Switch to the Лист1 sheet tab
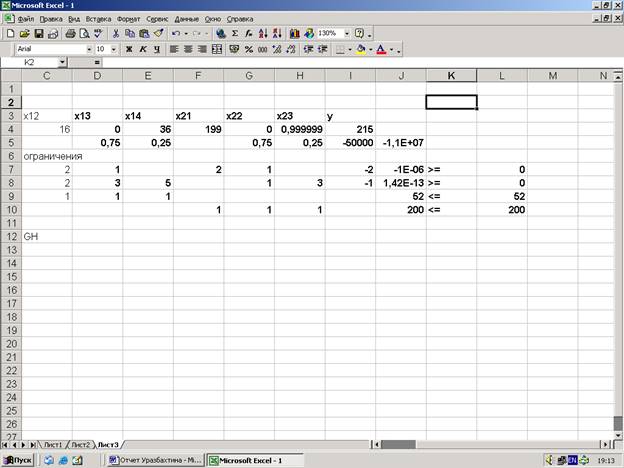The image size is (624, 468). (50, 443)
